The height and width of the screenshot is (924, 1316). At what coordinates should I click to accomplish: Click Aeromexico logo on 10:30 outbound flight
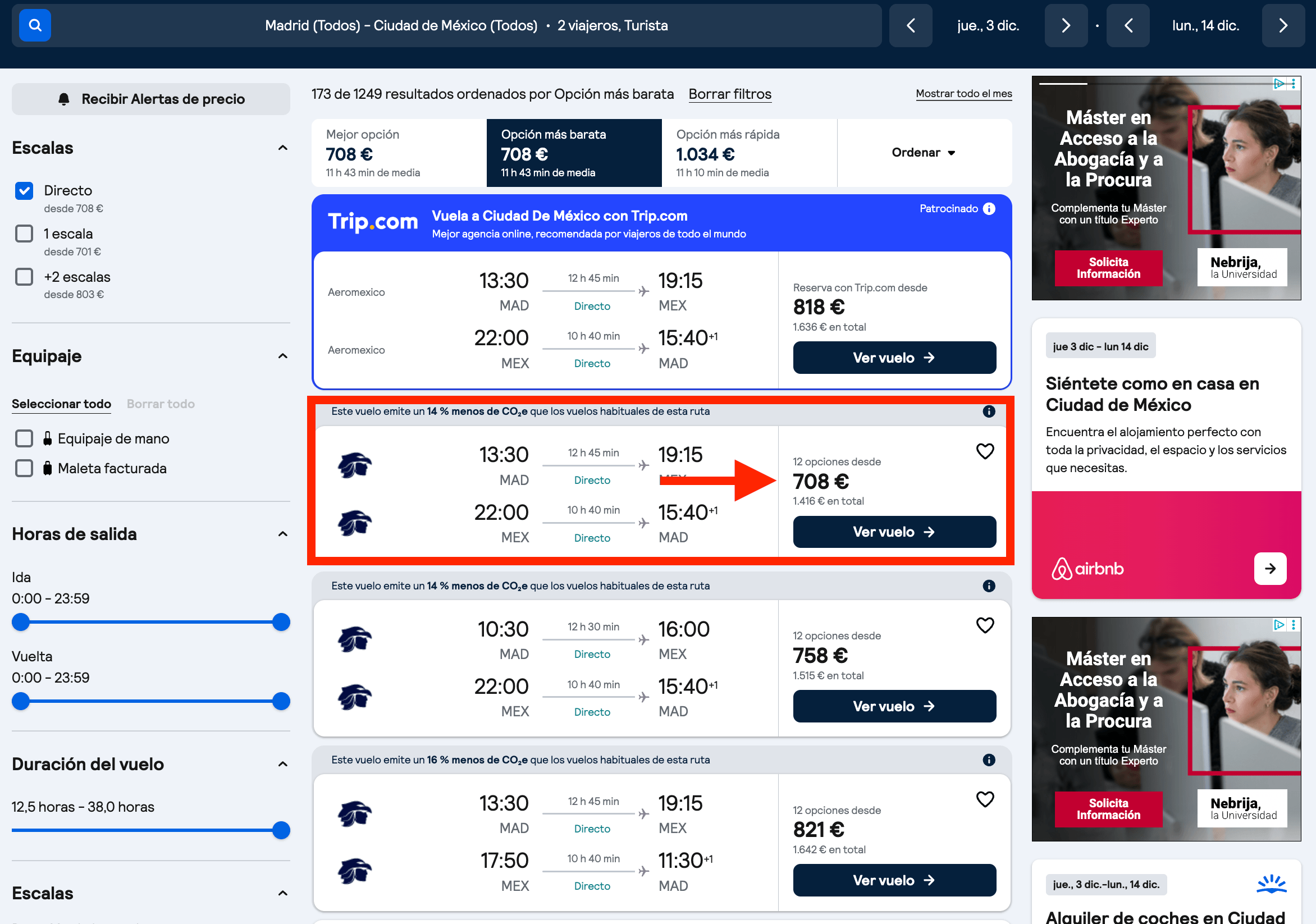(354, 639)
